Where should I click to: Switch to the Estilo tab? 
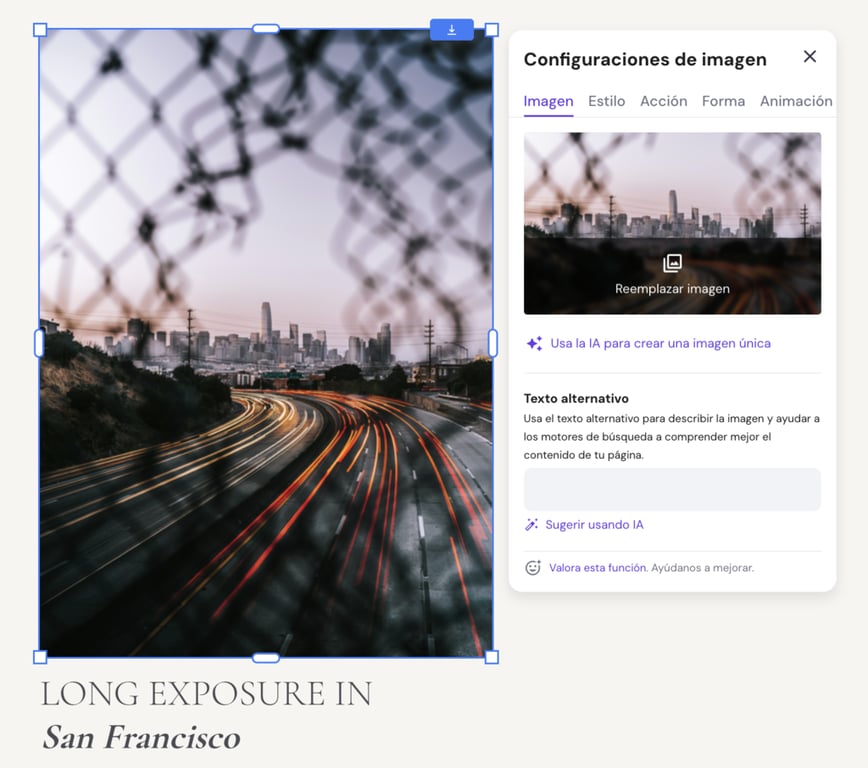pos(606,101)
